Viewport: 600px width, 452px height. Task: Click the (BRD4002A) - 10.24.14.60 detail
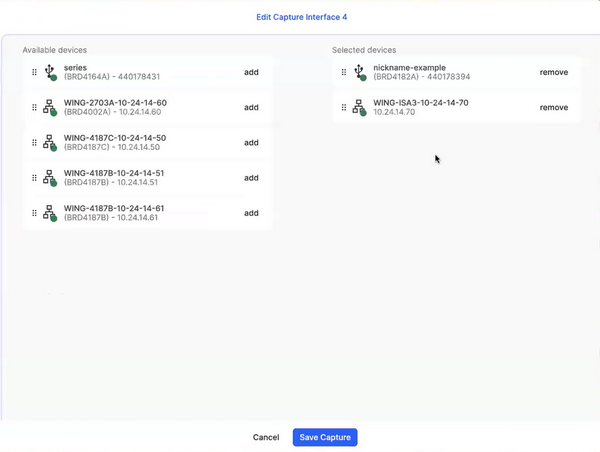(112, 112)
